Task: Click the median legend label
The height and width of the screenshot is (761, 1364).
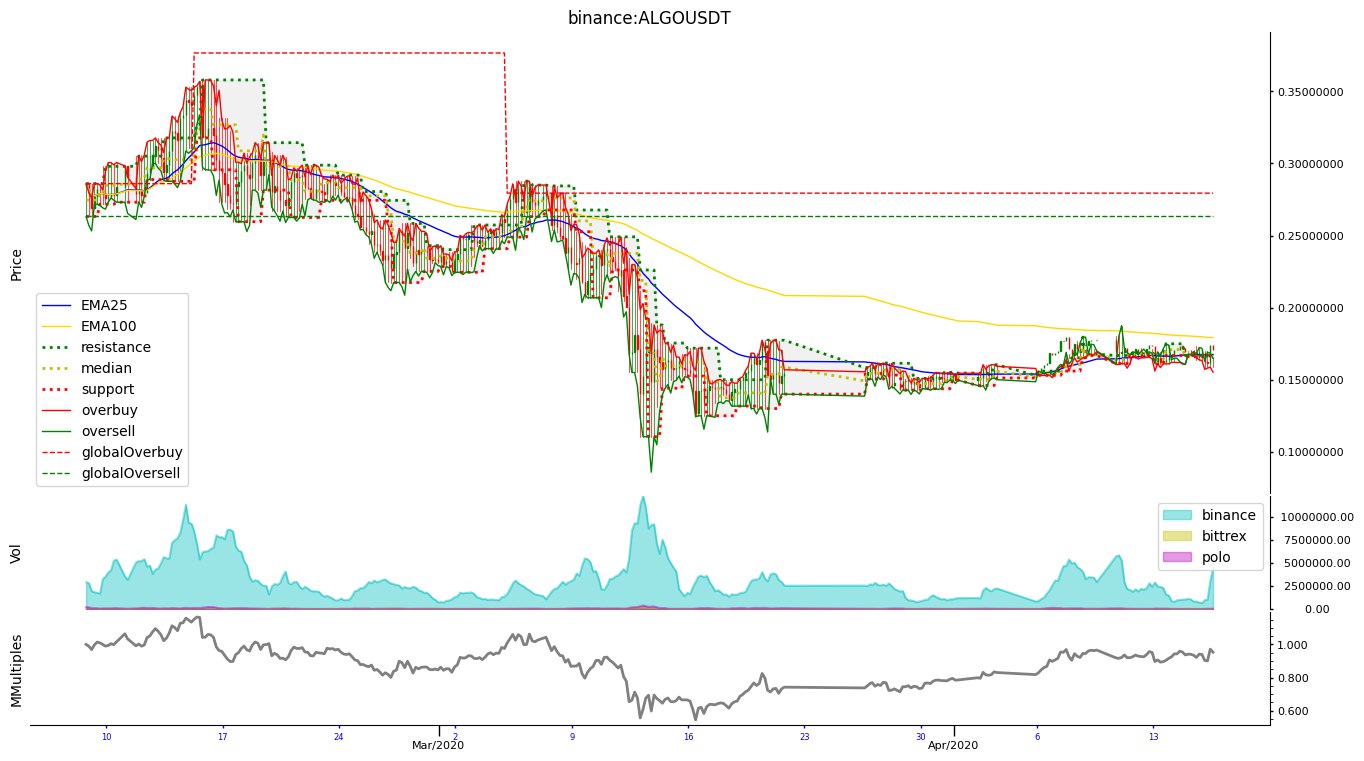Action: click(105, 367)
